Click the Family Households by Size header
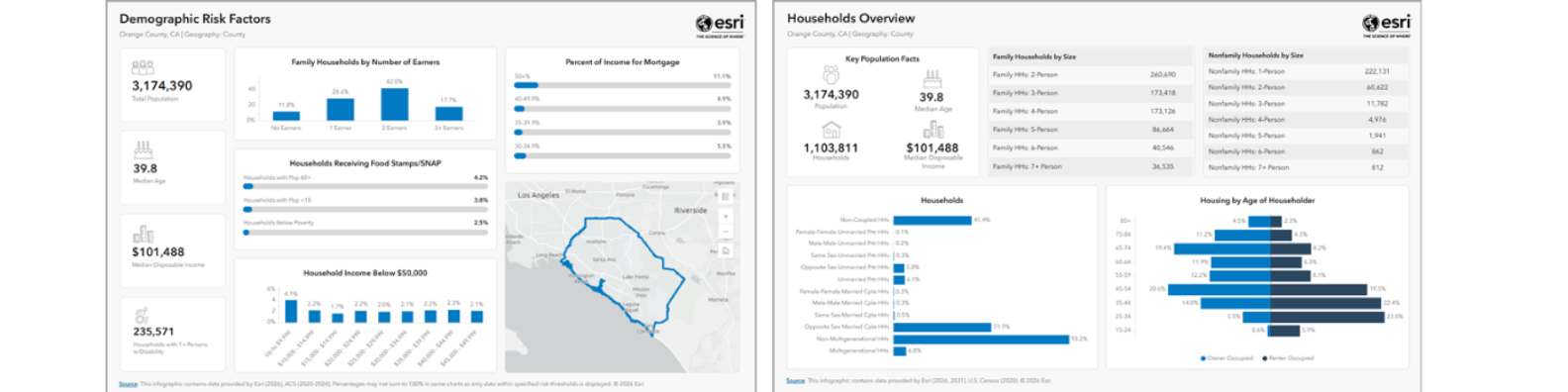The width and height of the screenshot is (1568, 392). tap(1034, 57)
